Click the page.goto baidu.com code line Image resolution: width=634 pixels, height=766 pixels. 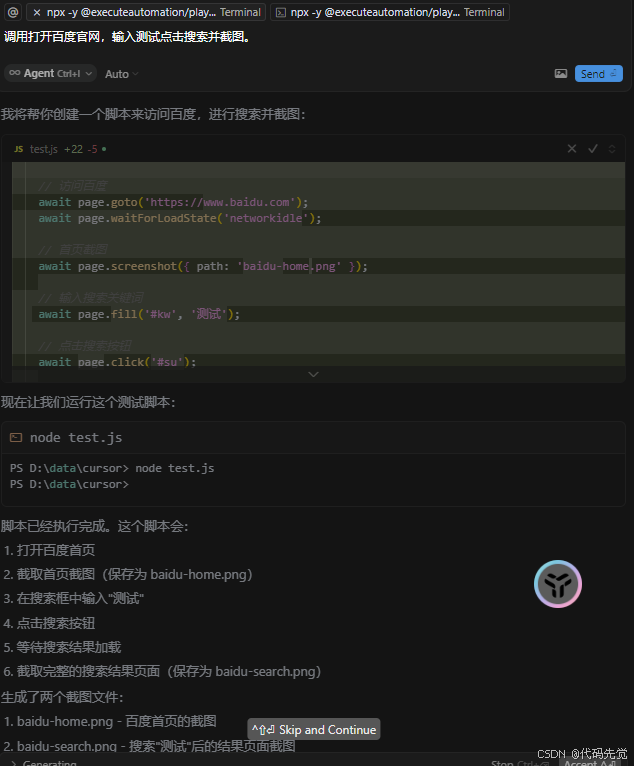(x=173, y=202)
